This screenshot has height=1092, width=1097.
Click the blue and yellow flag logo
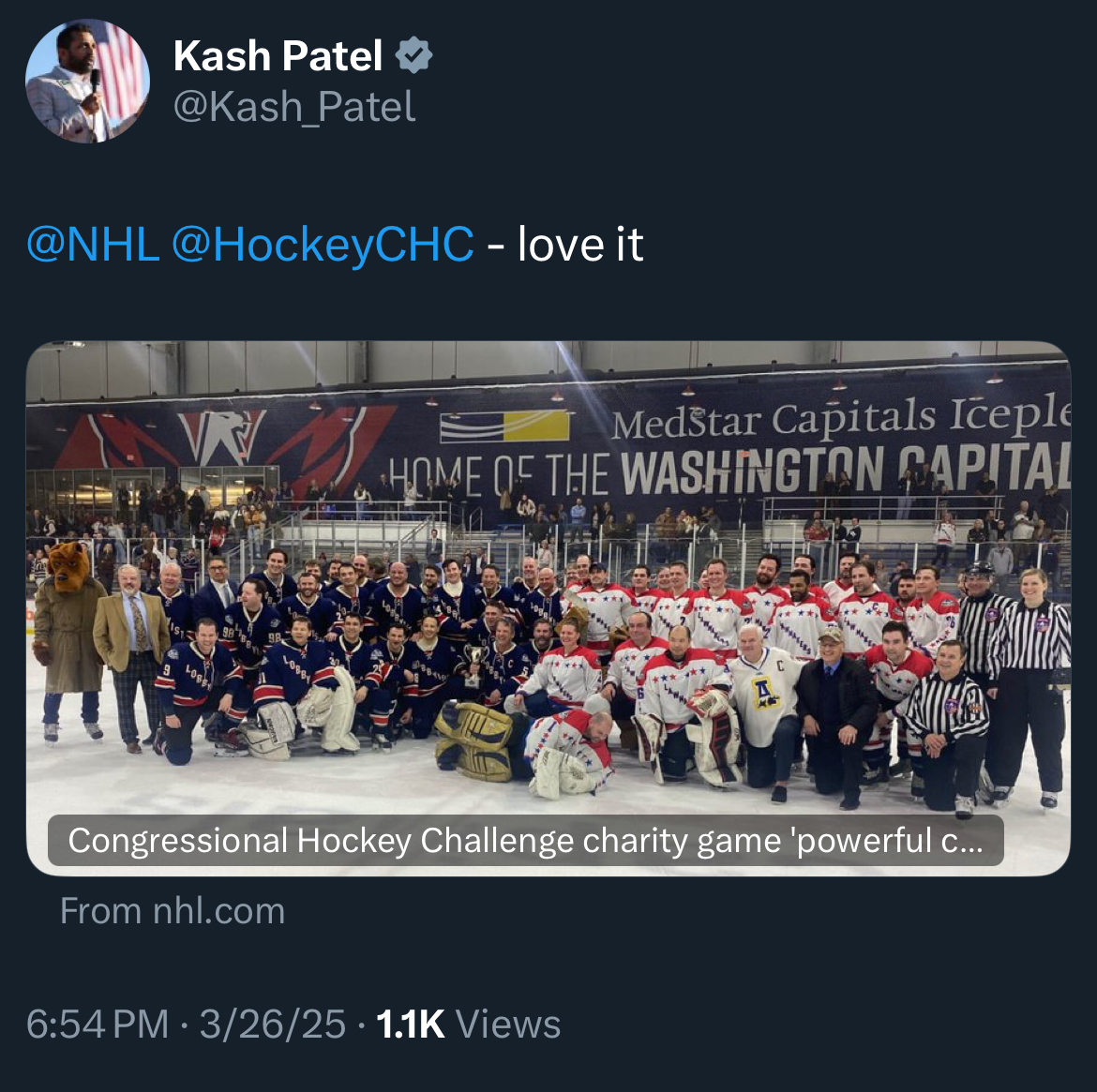(504, 426)
